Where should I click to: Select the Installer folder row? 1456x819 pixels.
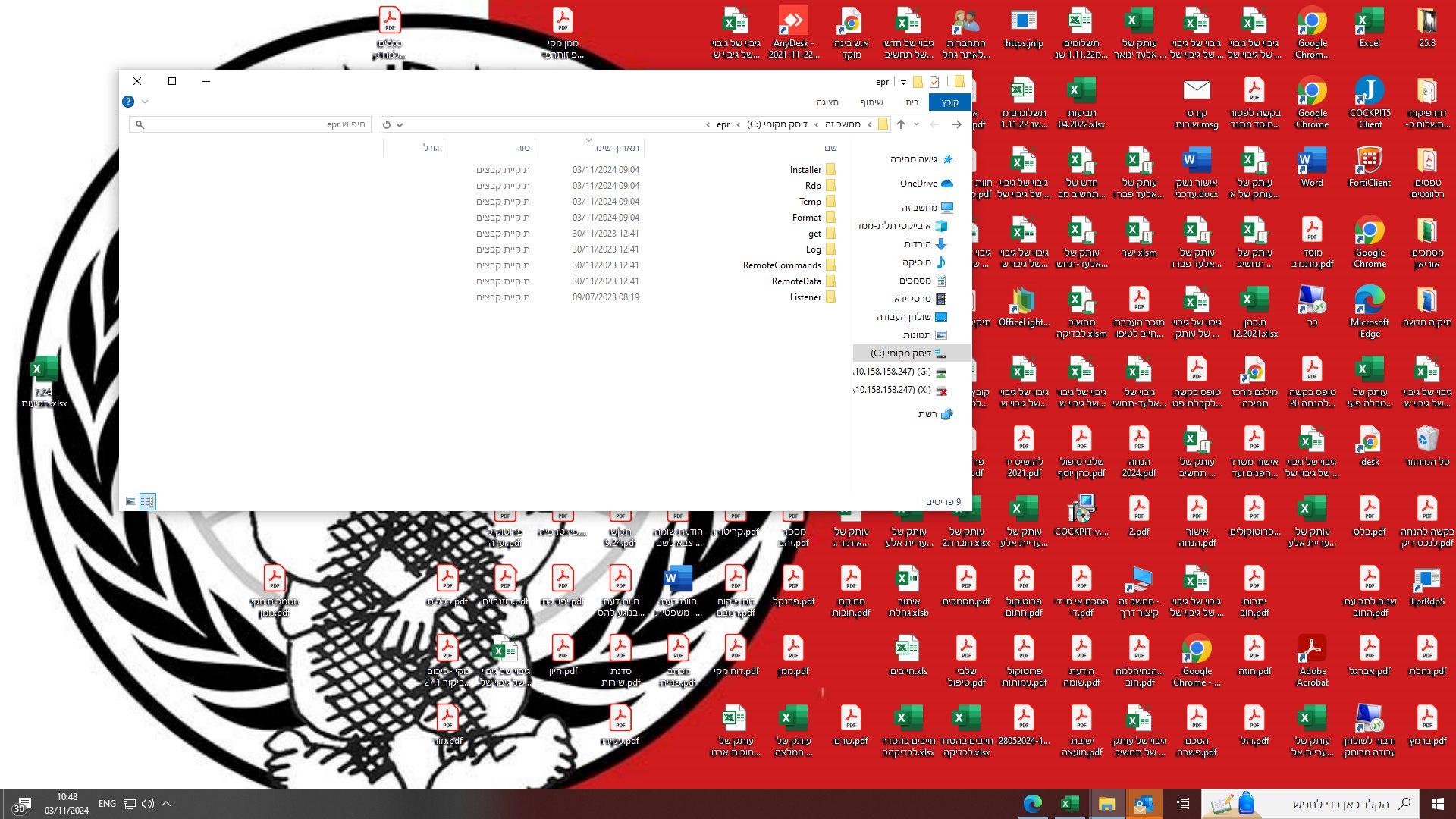656,170
